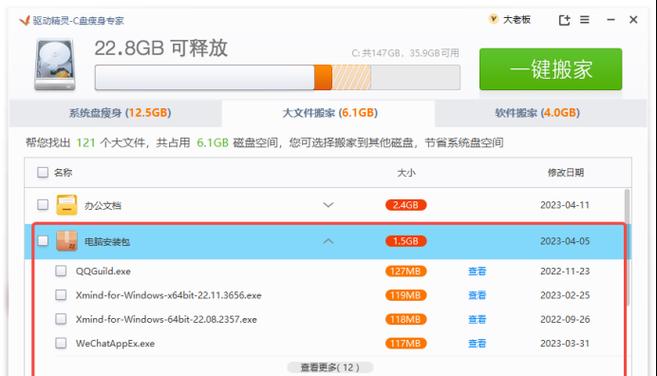Click the 117MB size badge
657x376 pixels.
tap(406, 344)
